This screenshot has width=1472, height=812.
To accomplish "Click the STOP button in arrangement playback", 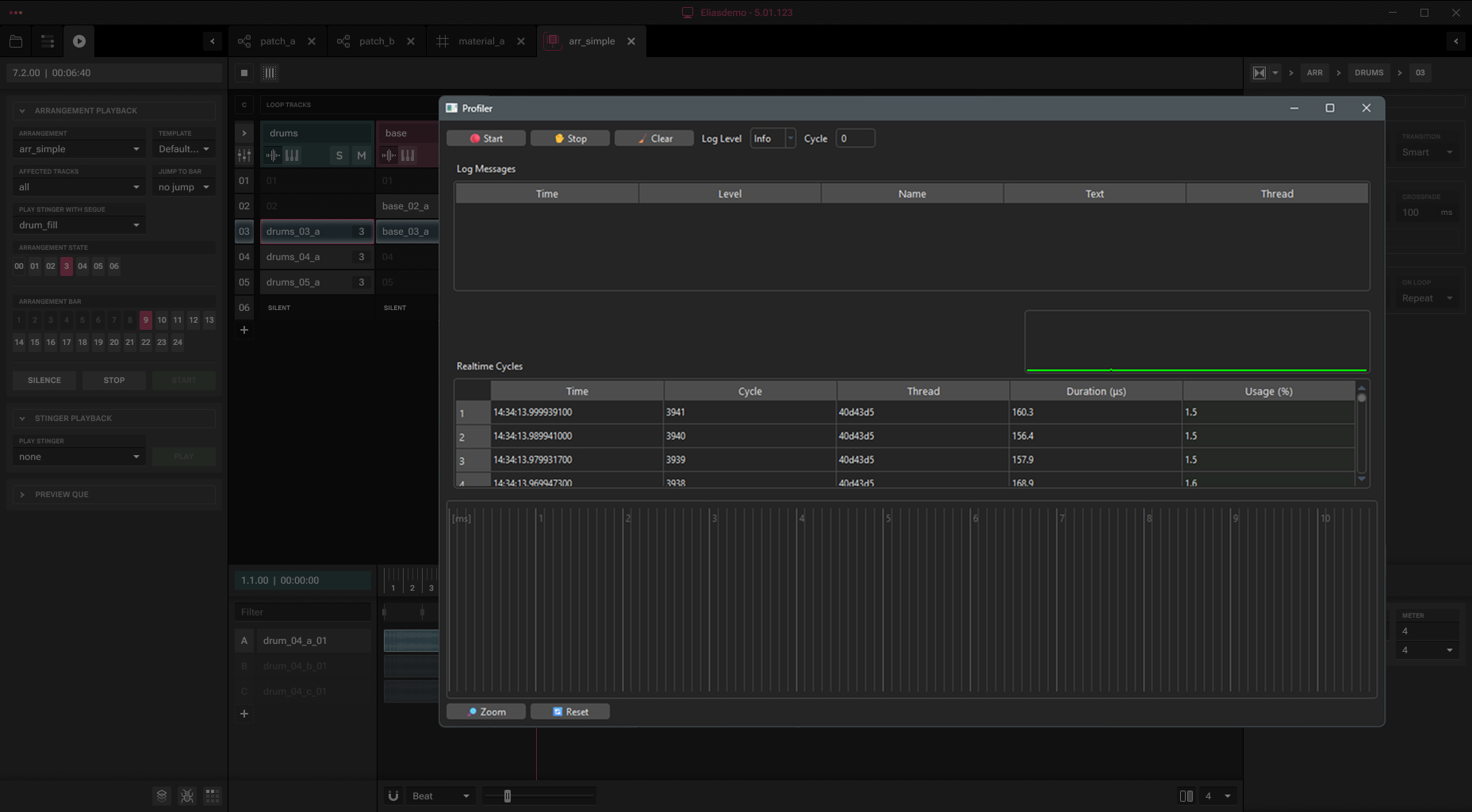I will click(114, 381).
